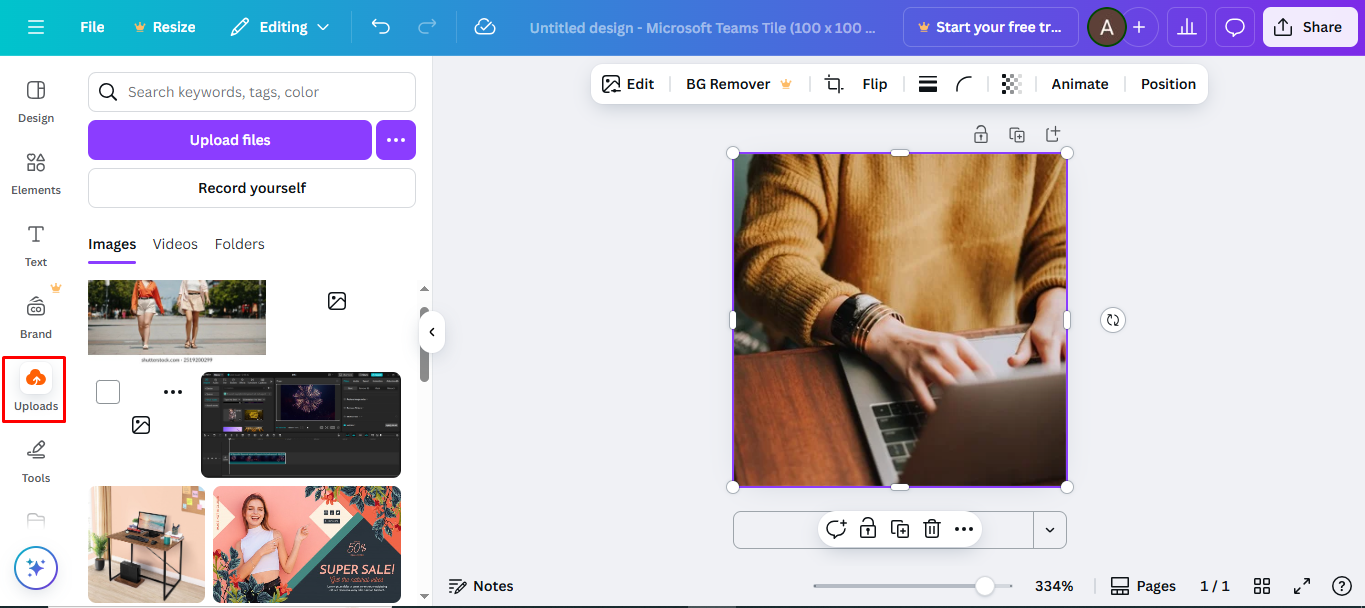Open the corner rounding control

click(x=964, y=84)
